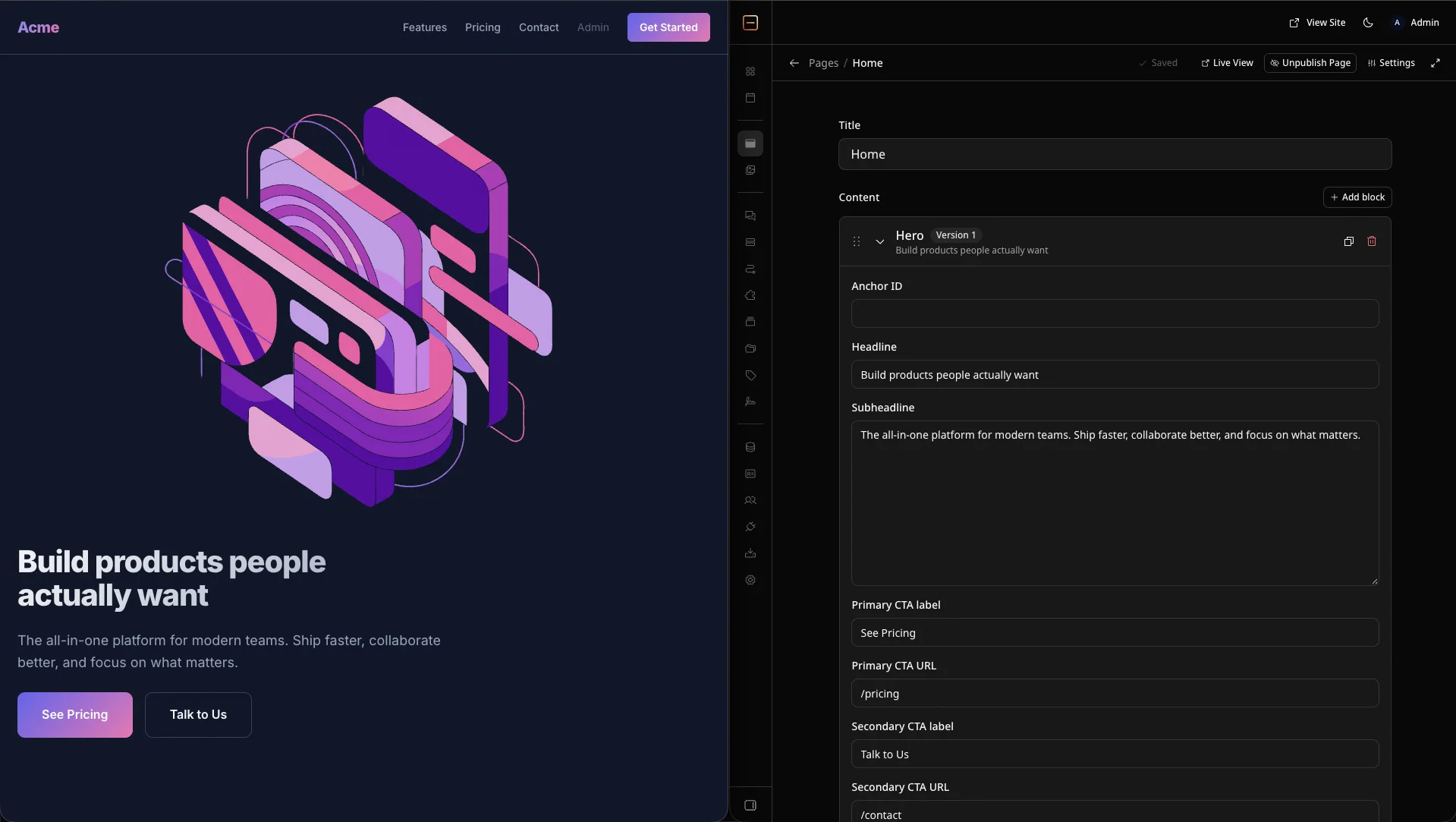The image size is (1456, 822).
Task: Focus the Secondary CTA label field
Action: (x=1115, y=754)
